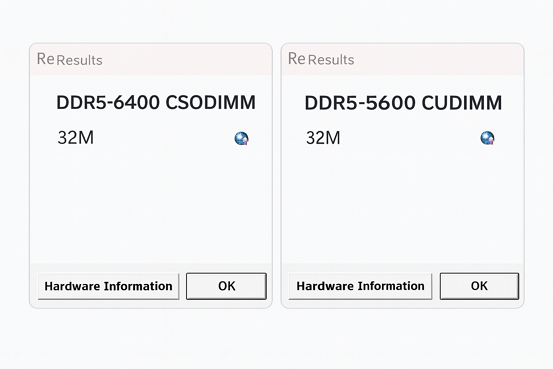
Task: Click the globe icon in the DDR5-6400 CSODIMM dialog
Action: (x=242, y=138)
